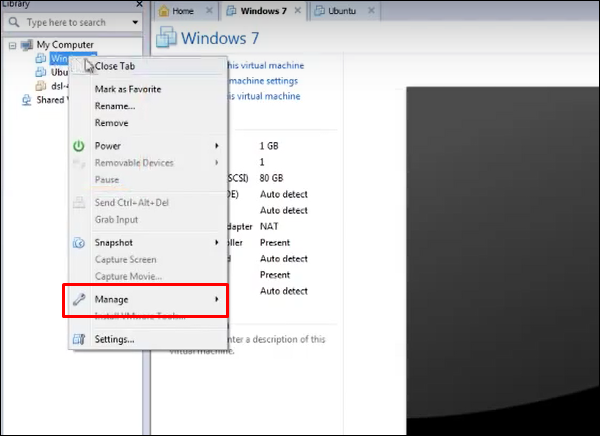Click the wrench icon beside Manage
The width and height of the screenshot is (600, 436).
click(x=79, y=299)
